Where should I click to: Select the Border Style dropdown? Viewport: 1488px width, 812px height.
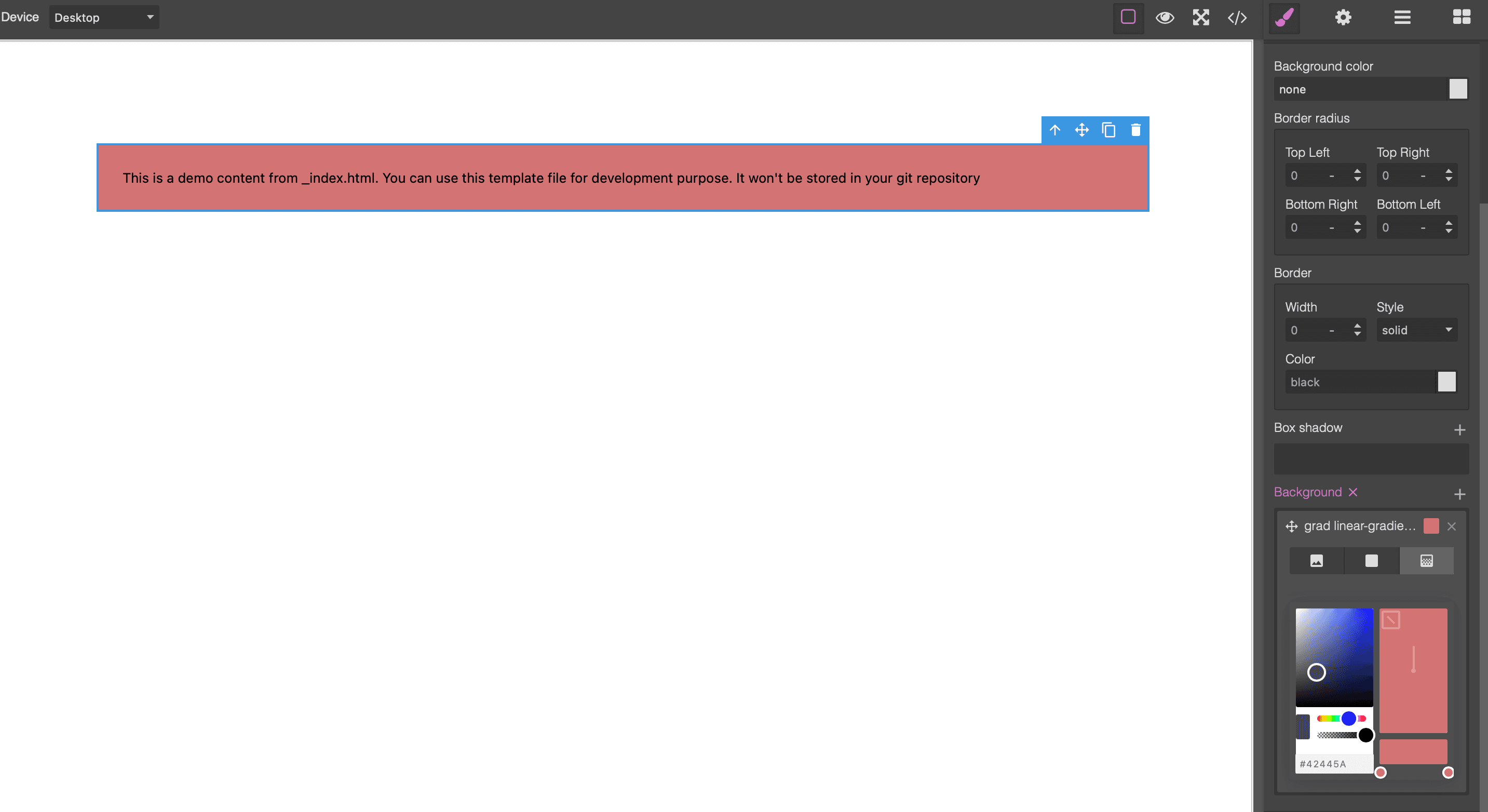click(x=1416, y=330)
